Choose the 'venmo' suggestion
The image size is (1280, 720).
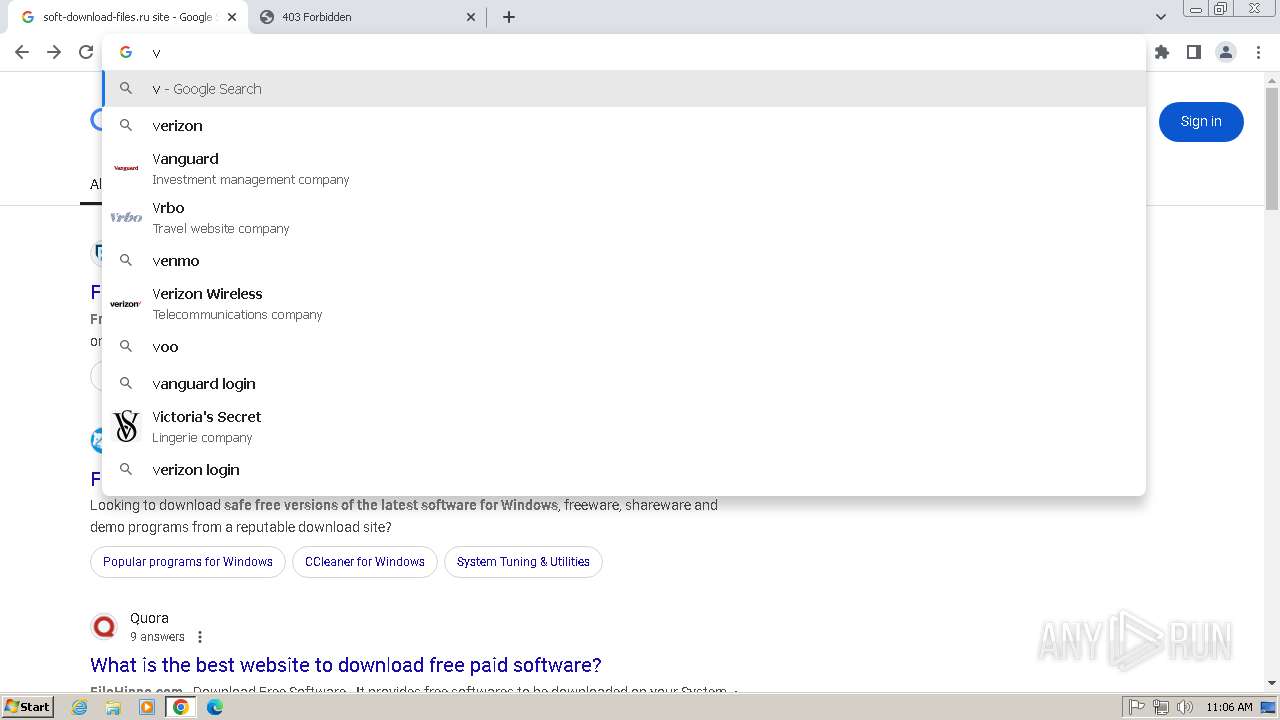[624, 260]
